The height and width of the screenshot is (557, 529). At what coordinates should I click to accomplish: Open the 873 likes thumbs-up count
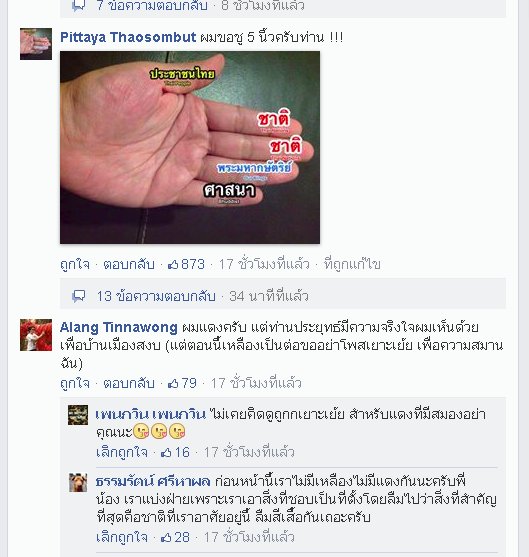point(187,264)
